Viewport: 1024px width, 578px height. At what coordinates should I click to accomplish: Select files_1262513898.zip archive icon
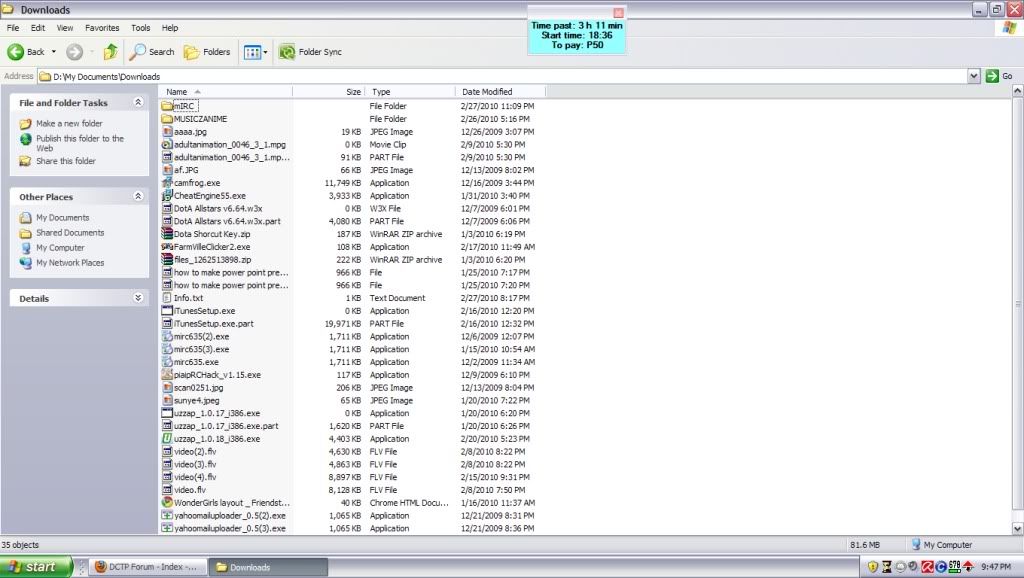pos(167,259)
